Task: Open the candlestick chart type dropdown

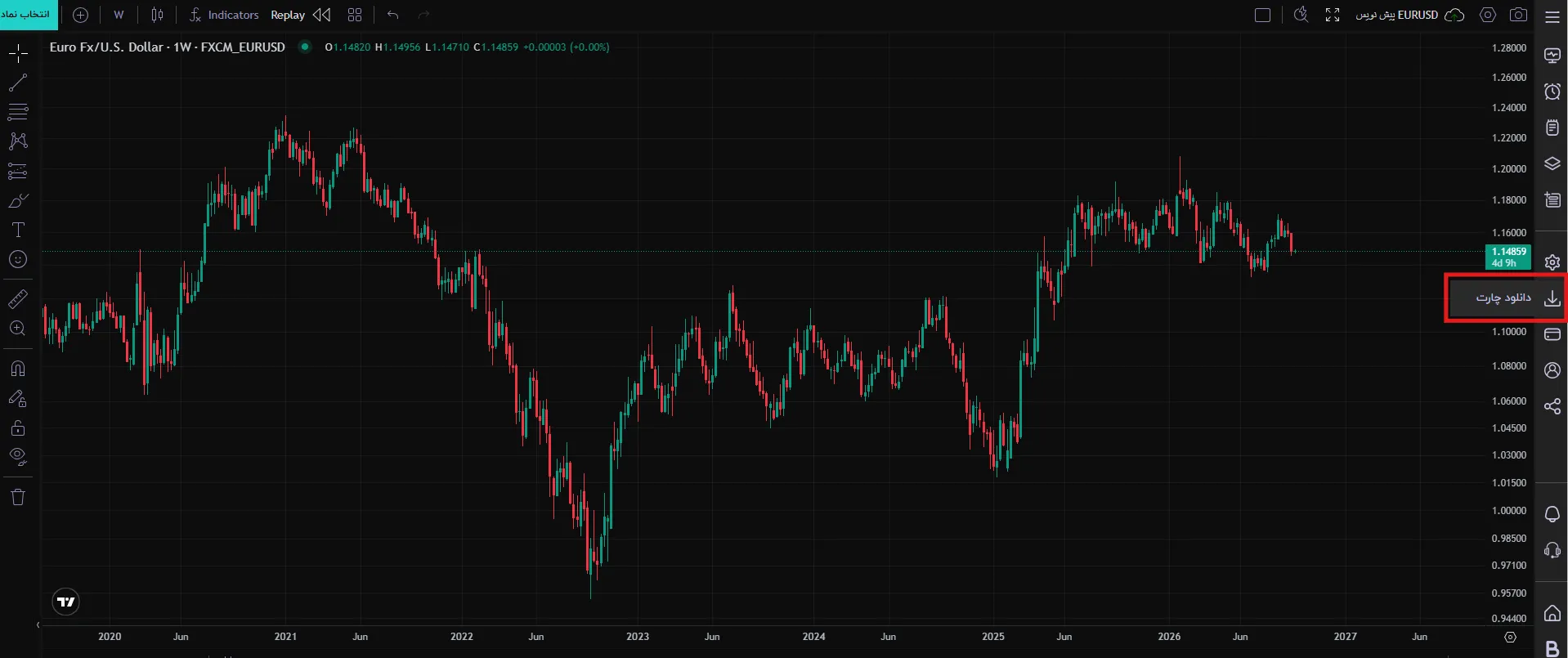Action: (x=157, y=15)
